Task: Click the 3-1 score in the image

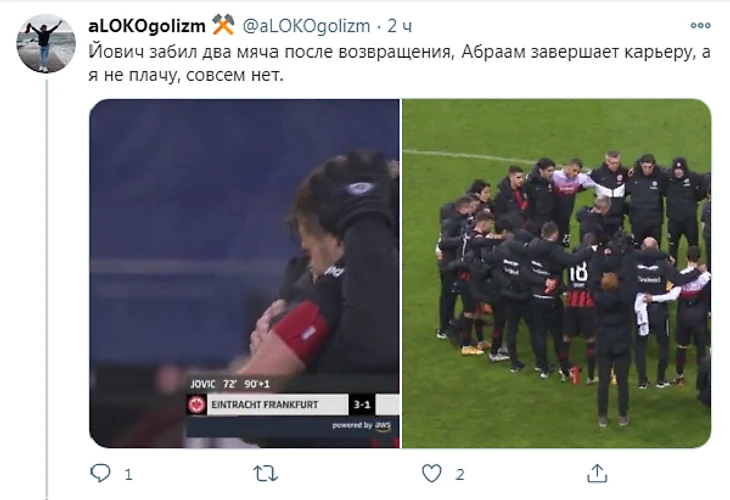Action: pos(362,405)
